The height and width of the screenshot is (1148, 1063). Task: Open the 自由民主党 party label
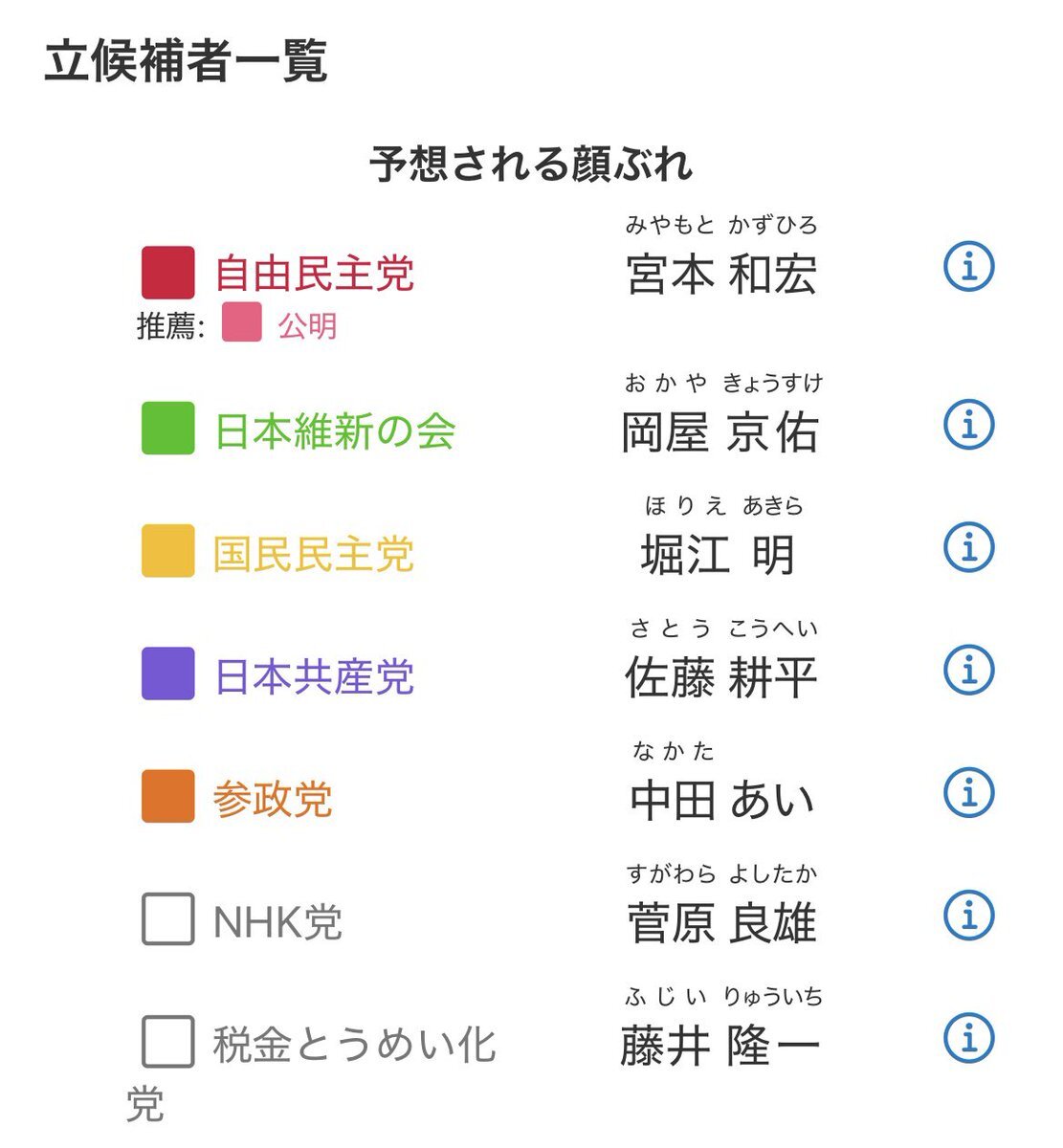pos(314,274)
